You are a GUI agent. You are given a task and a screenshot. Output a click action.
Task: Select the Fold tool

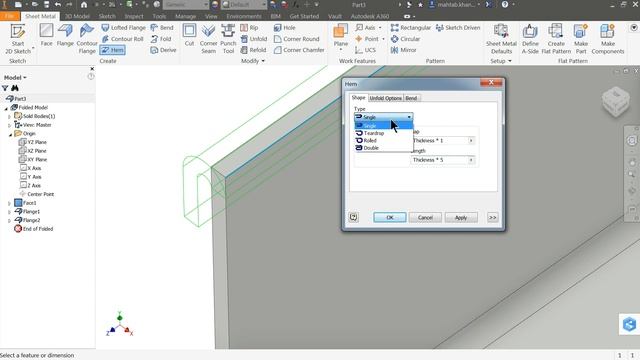pos(161,39)
